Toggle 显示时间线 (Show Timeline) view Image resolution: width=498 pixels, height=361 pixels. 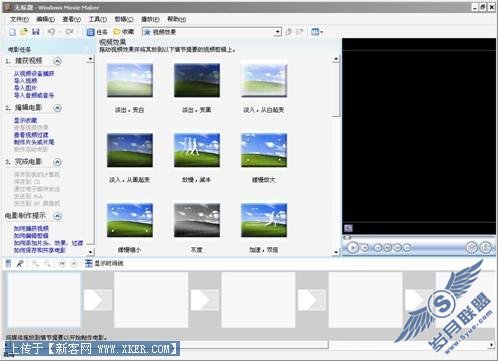[x=104, y=263]
